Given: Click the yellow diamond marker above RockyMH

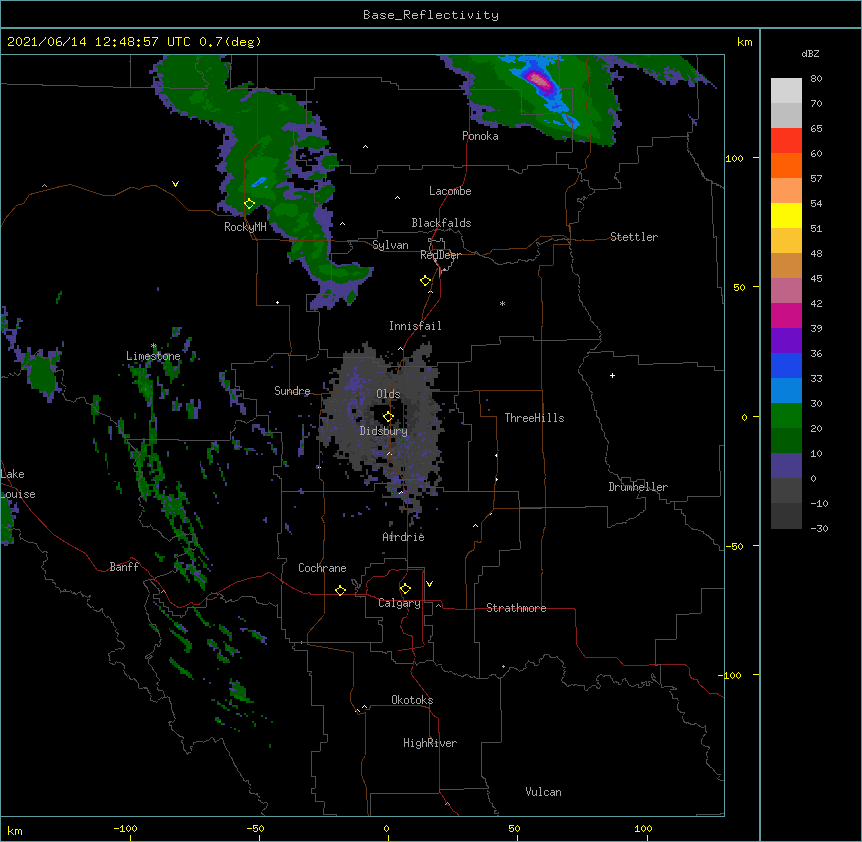Looking at the screenshot, I should (249, 204).
